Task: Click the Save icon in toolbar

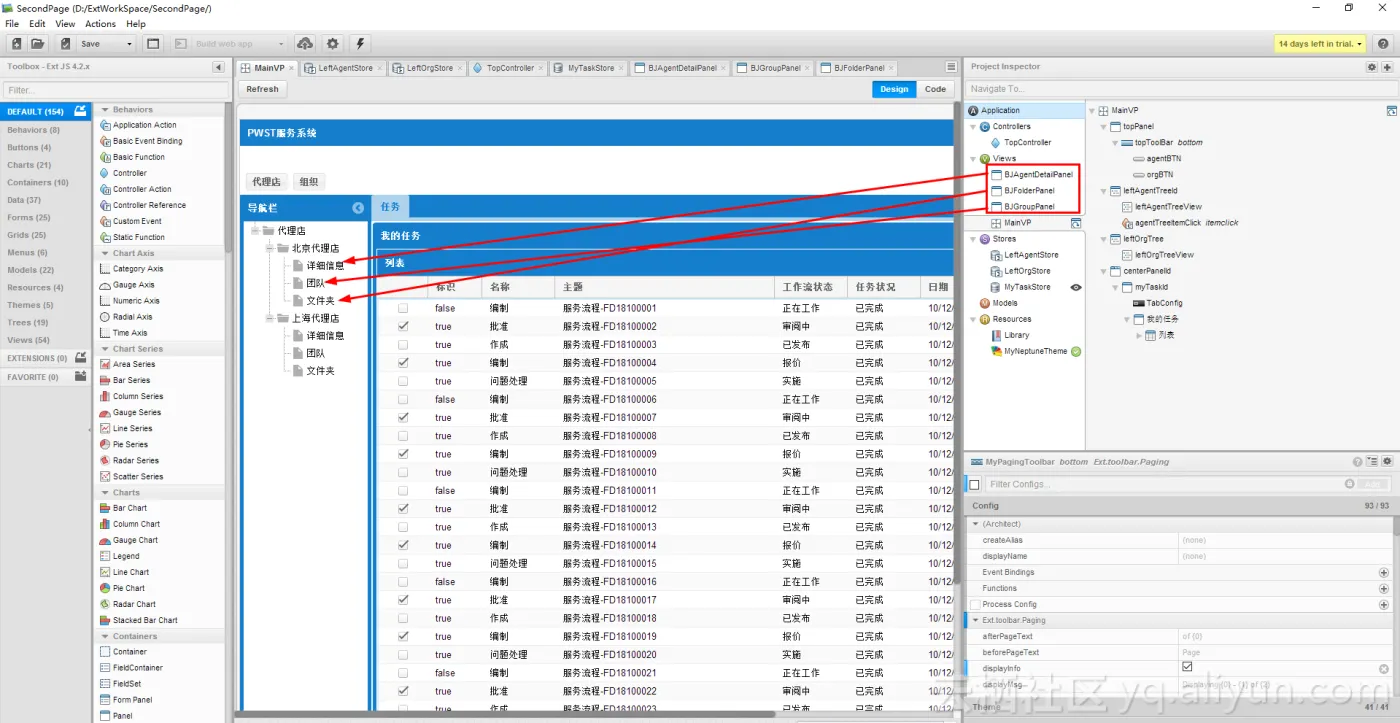Action: pyautogui.click(x=66, y=44)
